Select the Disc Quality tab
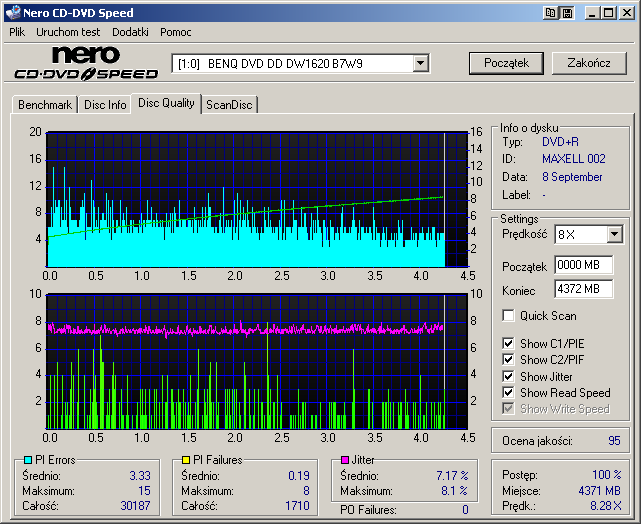 (x=166, y=103)
